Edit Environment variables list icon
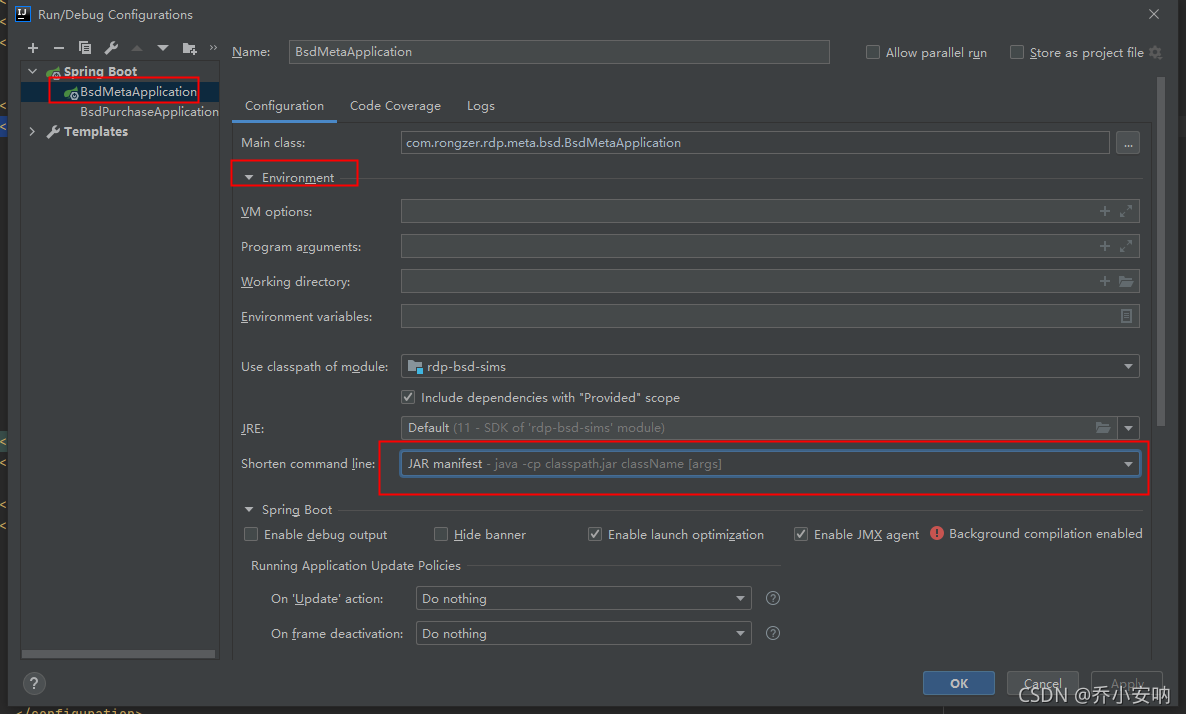This screenshot has width=1186, height=714. point(1125,316)
